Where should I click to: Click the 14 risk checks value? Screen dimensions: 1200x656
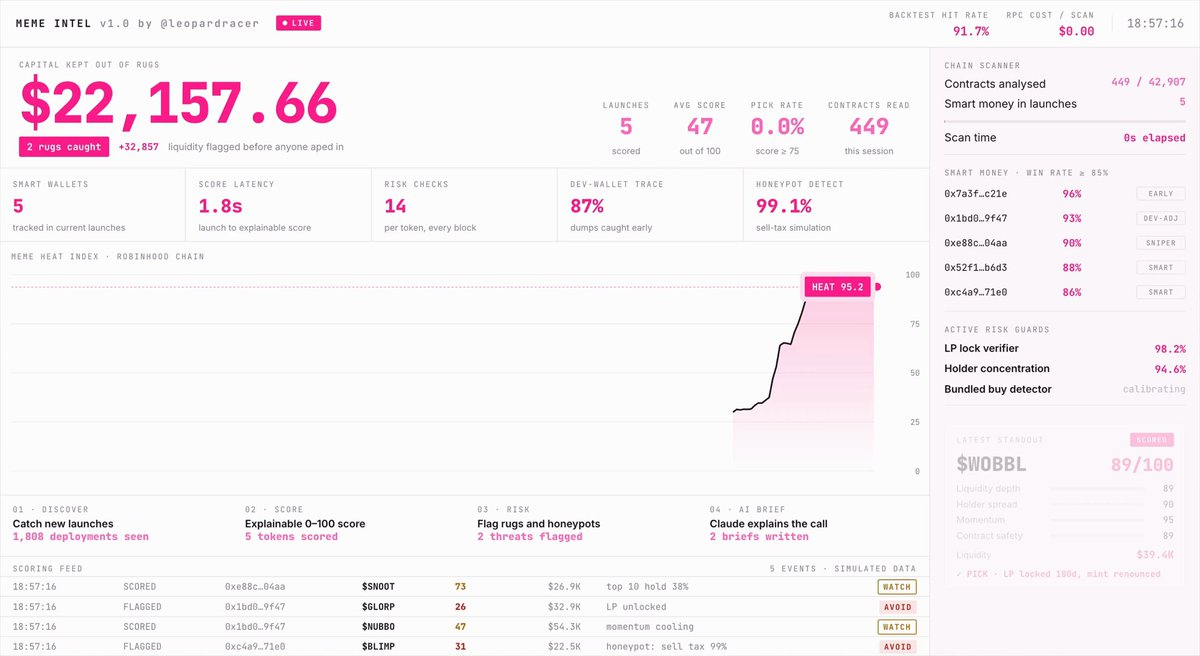[396, 206]
